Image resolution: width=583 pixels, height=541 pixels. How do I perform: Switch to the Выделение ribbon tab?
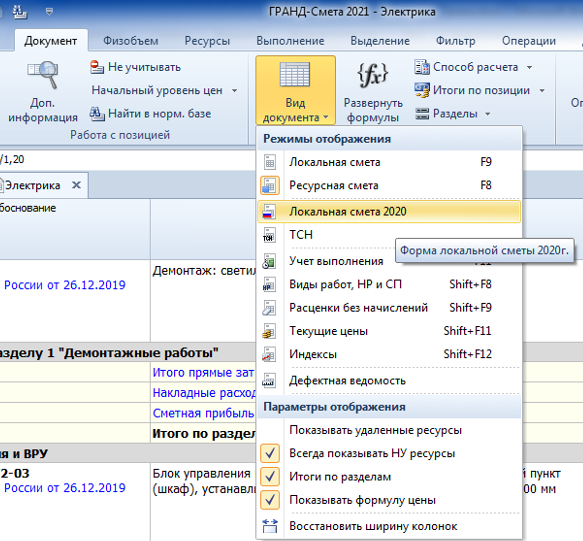coord(380,41)
